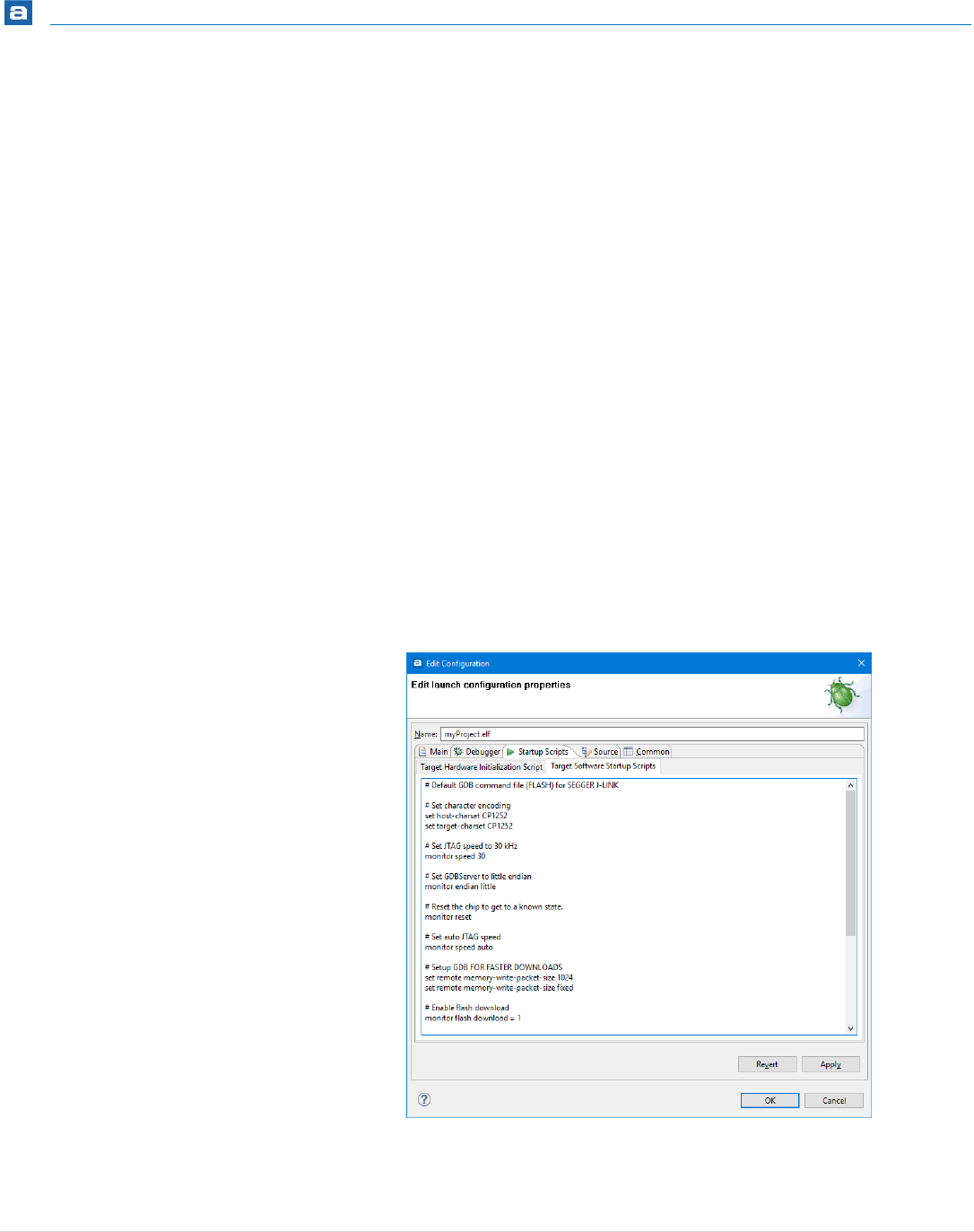Click line 'set host-charset CP1252'
Viewport: 974px width, 1232px height.
pos(465,816)
